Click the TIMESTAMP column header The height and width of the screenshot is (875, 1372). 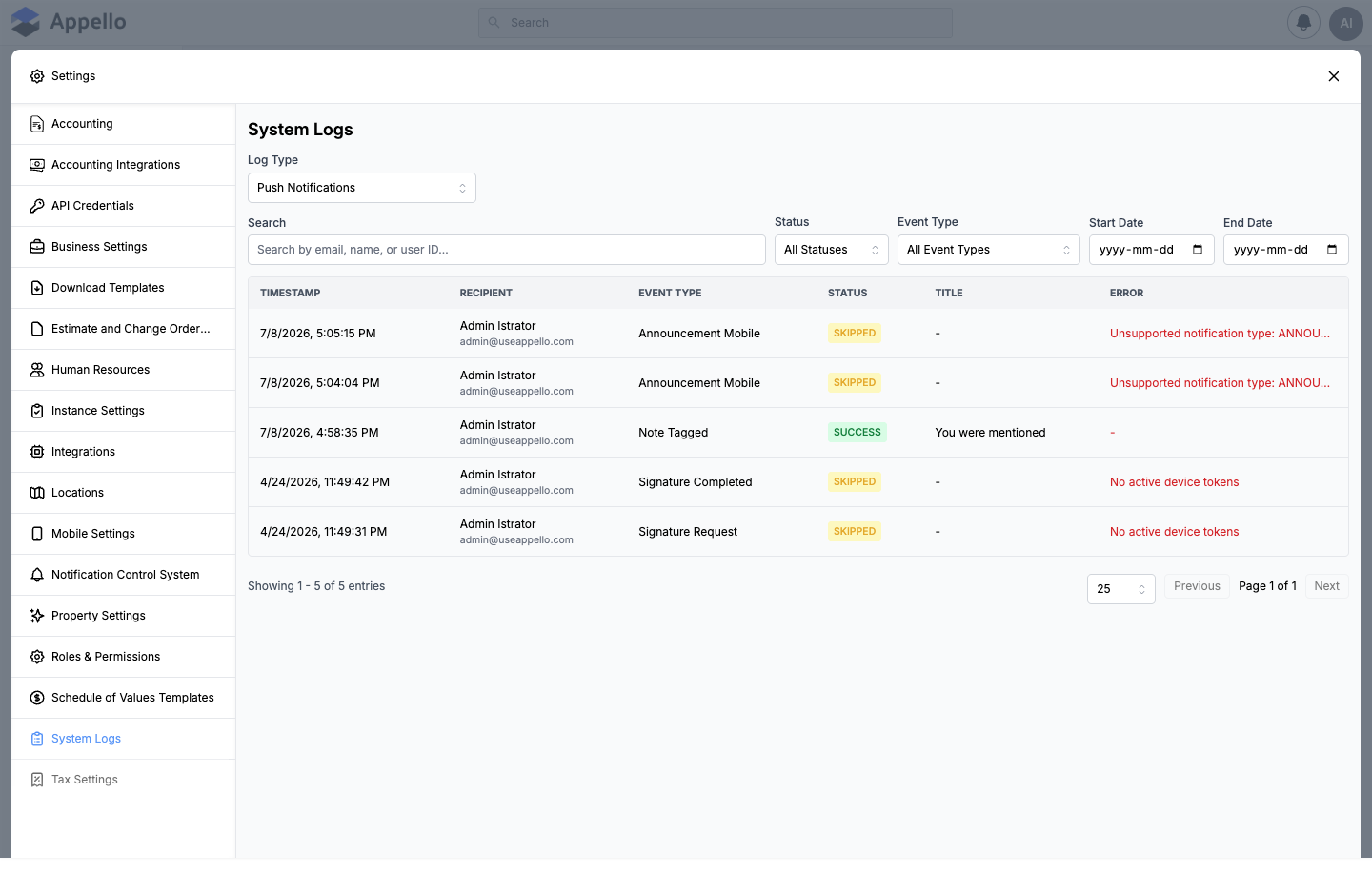(291, 294)
